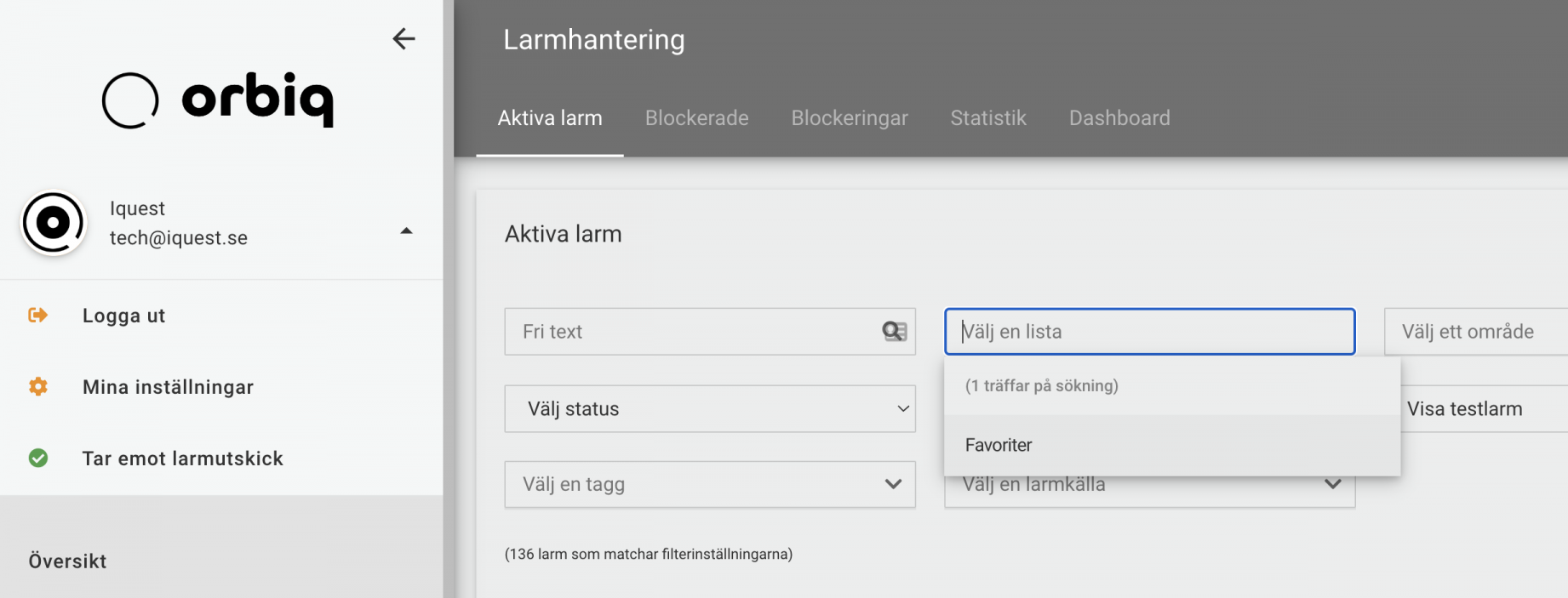This screenshot has width=1568, height=598.
Task: Switch to the Statistik tab
Action: tap(988, 118)
